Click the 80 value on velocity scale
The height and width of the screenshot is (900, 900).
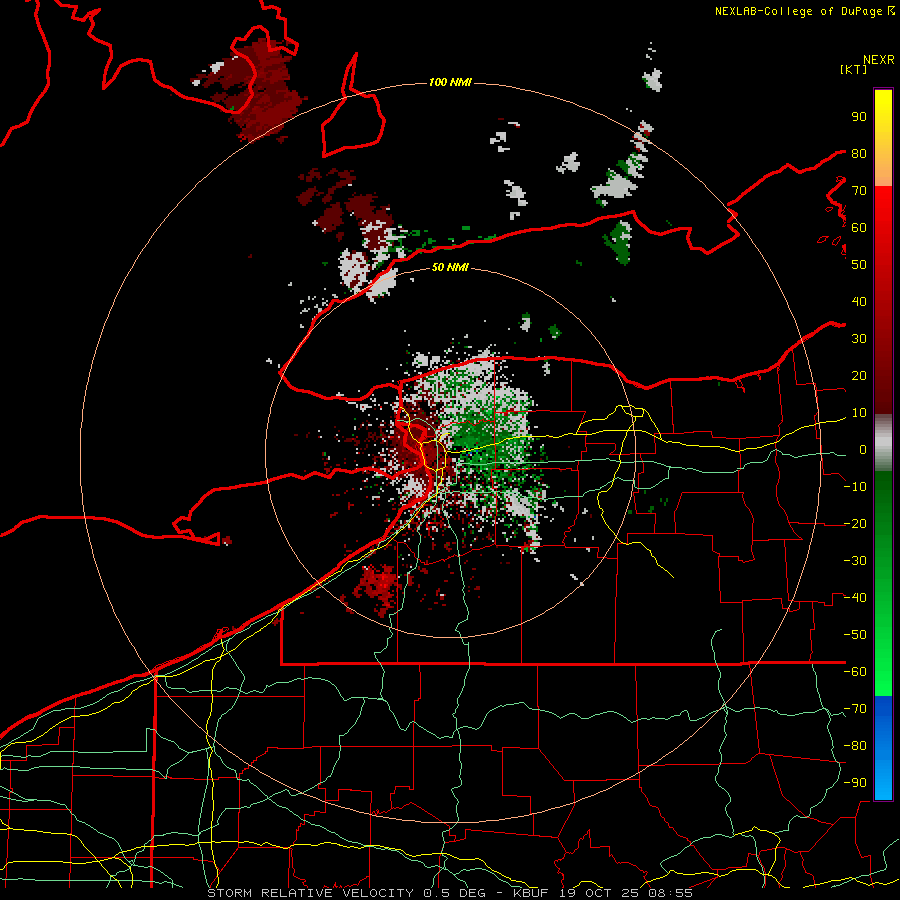[859, 153]
